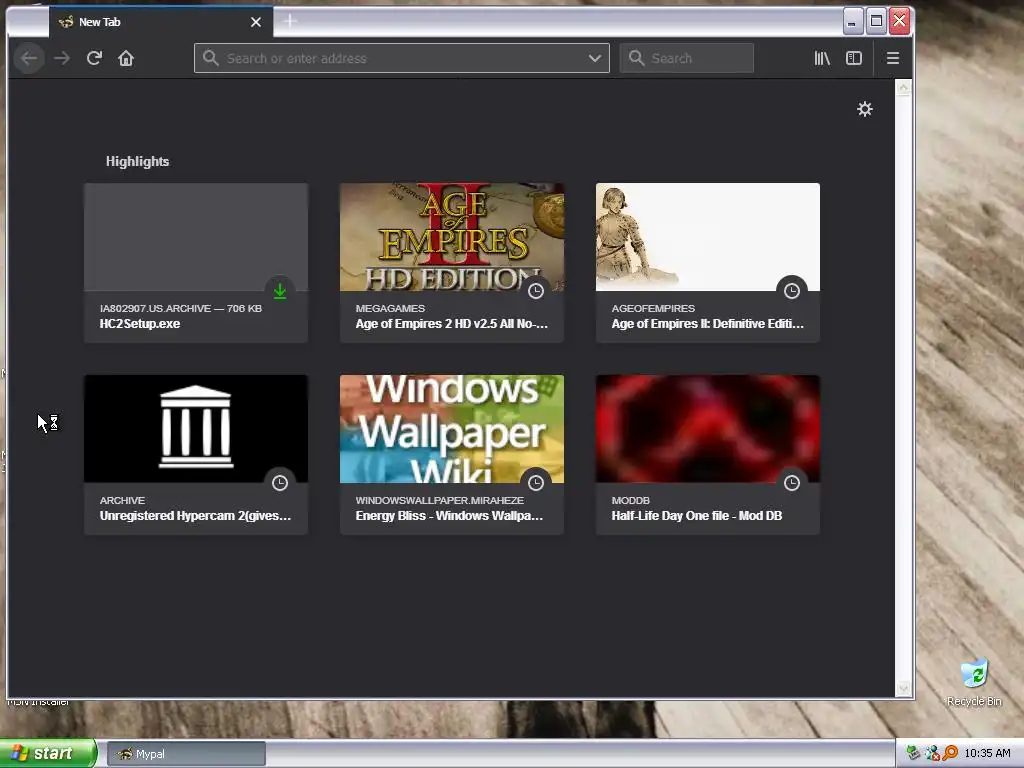Click the Highlights section heading
Image resolution: width=1024 pixels, height=768 pixels.
coord(137,161)
